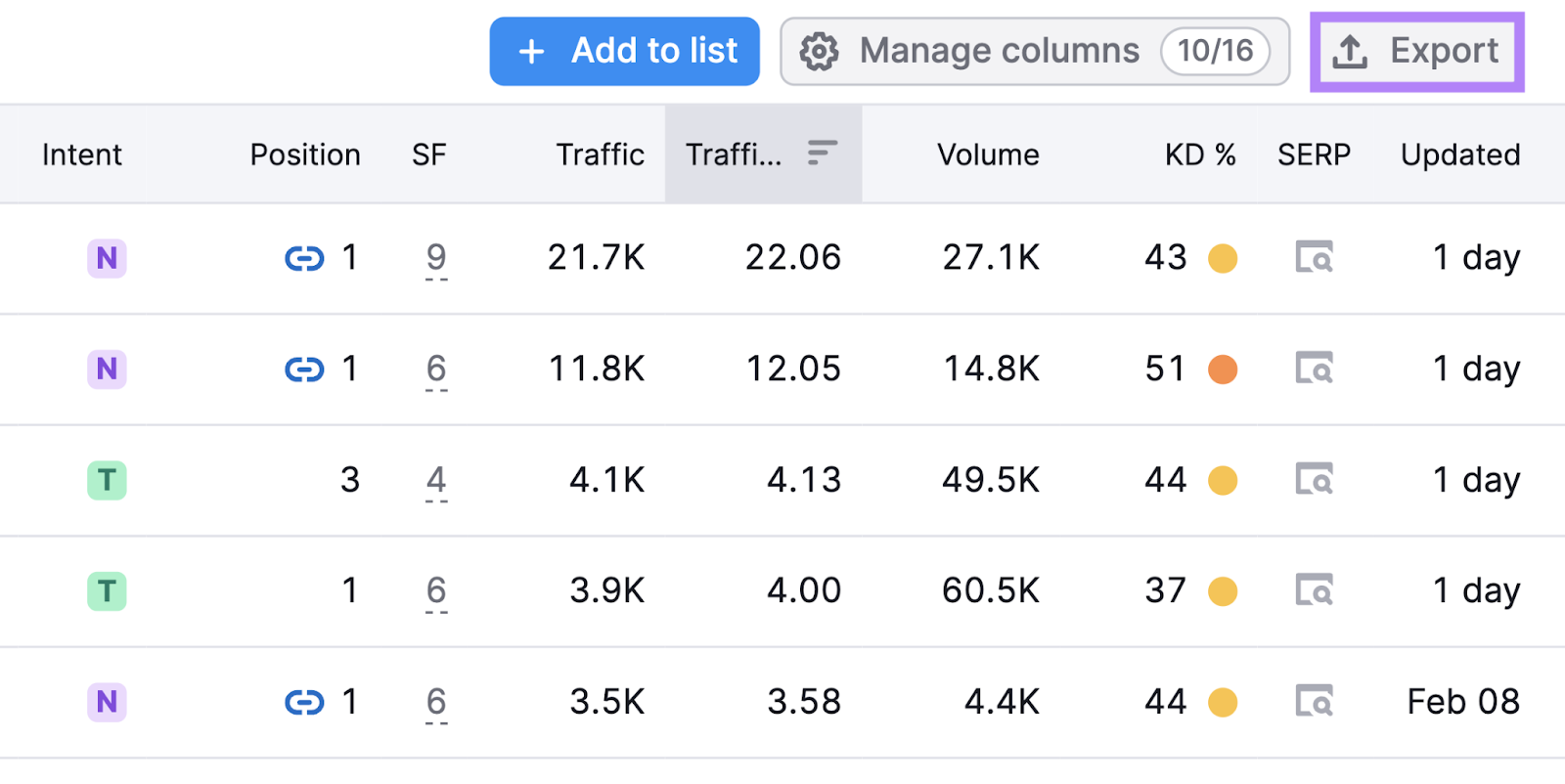Screen dimensions: 1565x784
Task: View SERP snapshot for 49.5K volume row
Action: pyautogui.click(x=1315, y=480)
